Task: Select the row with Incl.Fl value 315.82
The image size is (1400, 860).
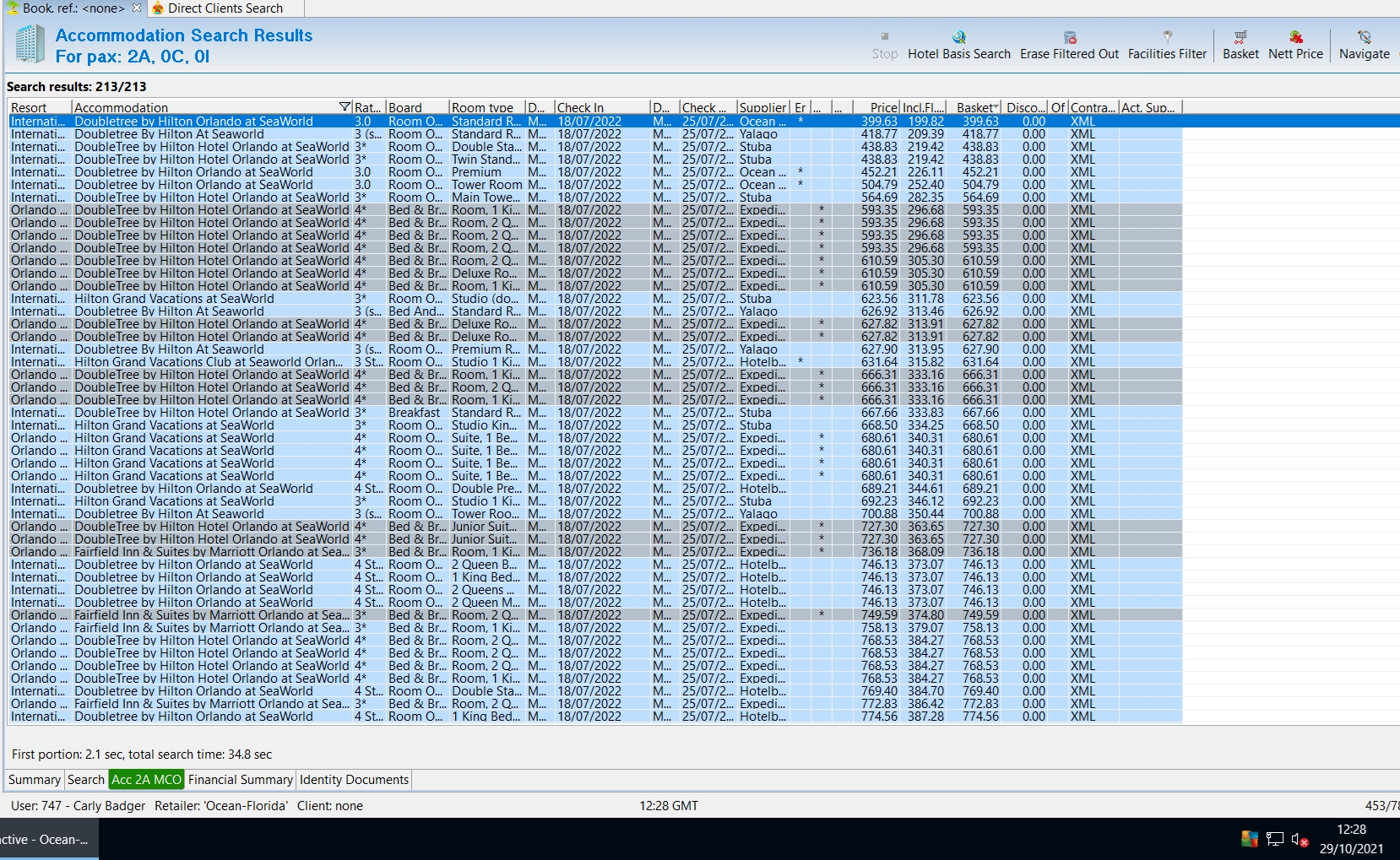Action: (x=595, y=362)
